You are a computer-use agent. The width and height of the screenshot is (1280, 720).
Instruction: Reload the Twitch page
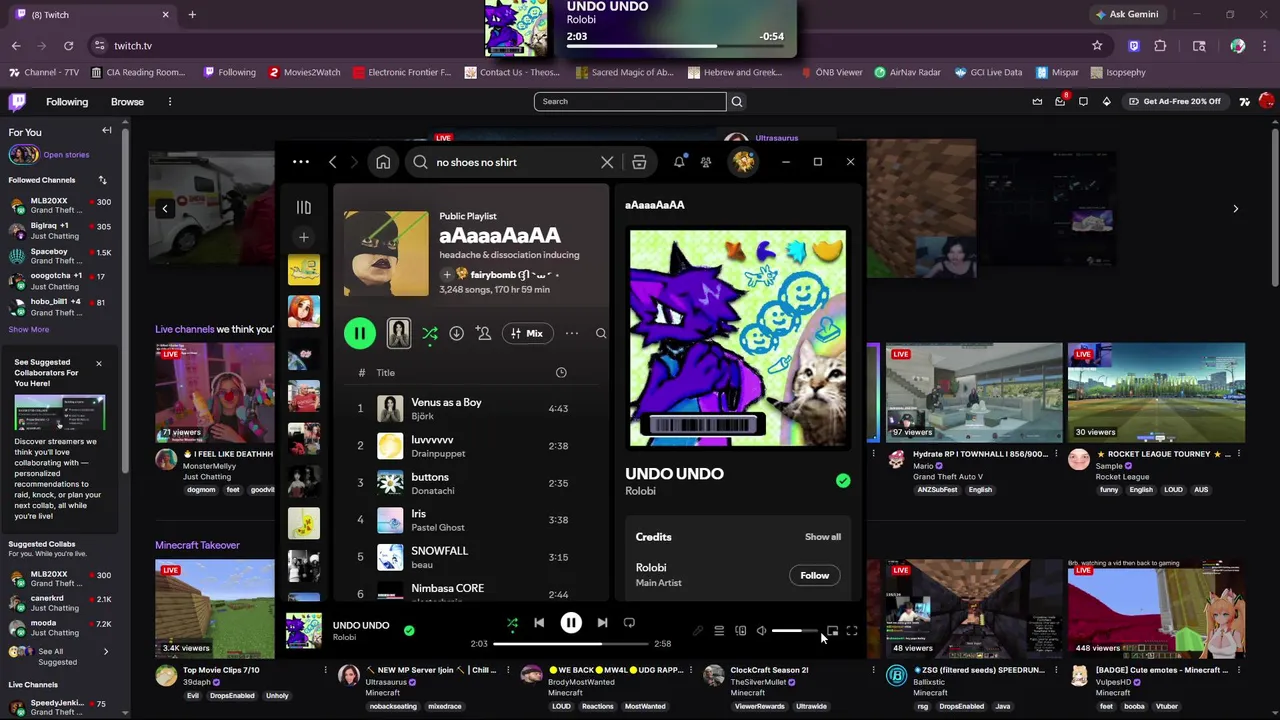68,46
